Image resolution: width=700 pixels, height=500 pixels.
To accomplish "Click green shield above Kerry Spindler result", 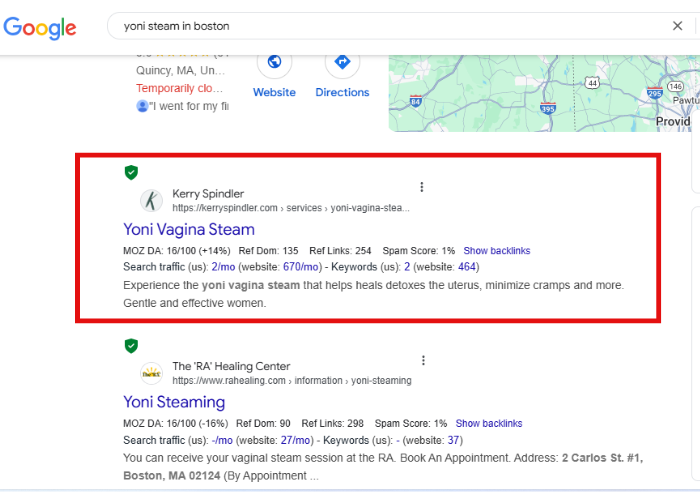I will [131, 173].
